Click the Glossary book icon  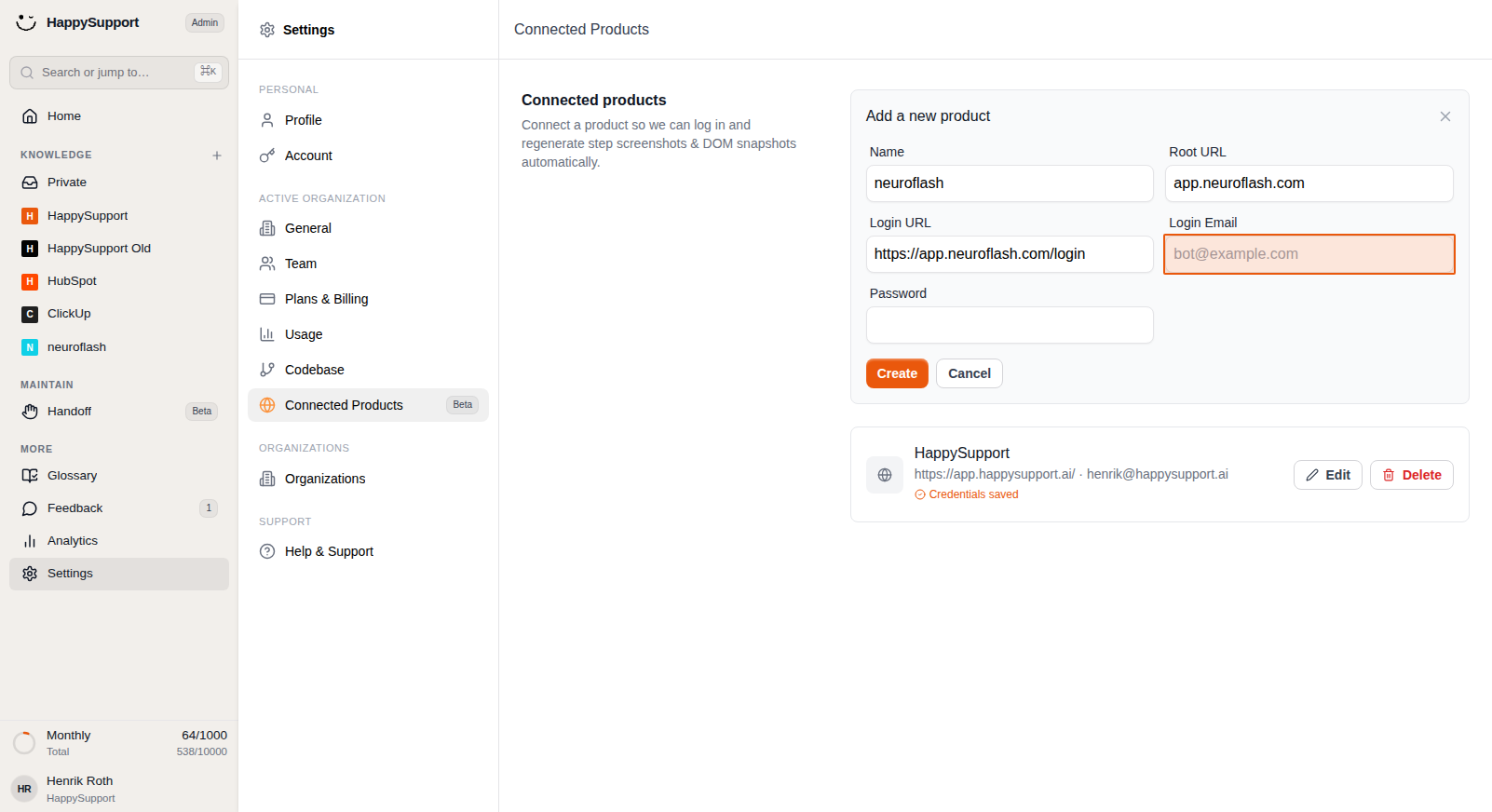[30, 476]
